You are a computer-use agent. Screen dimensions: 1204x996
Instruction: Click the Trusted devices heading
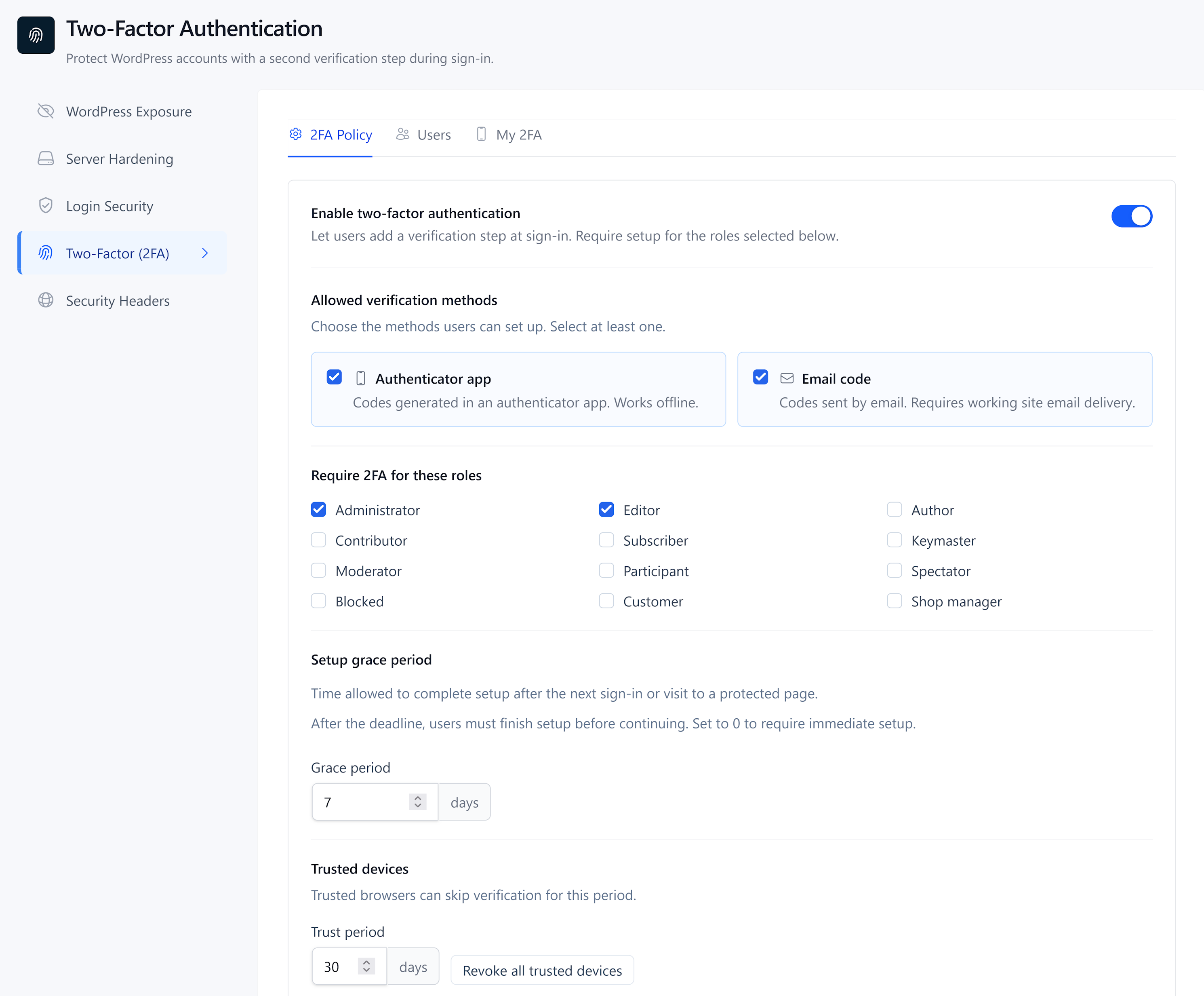click(x=360, y=869)
